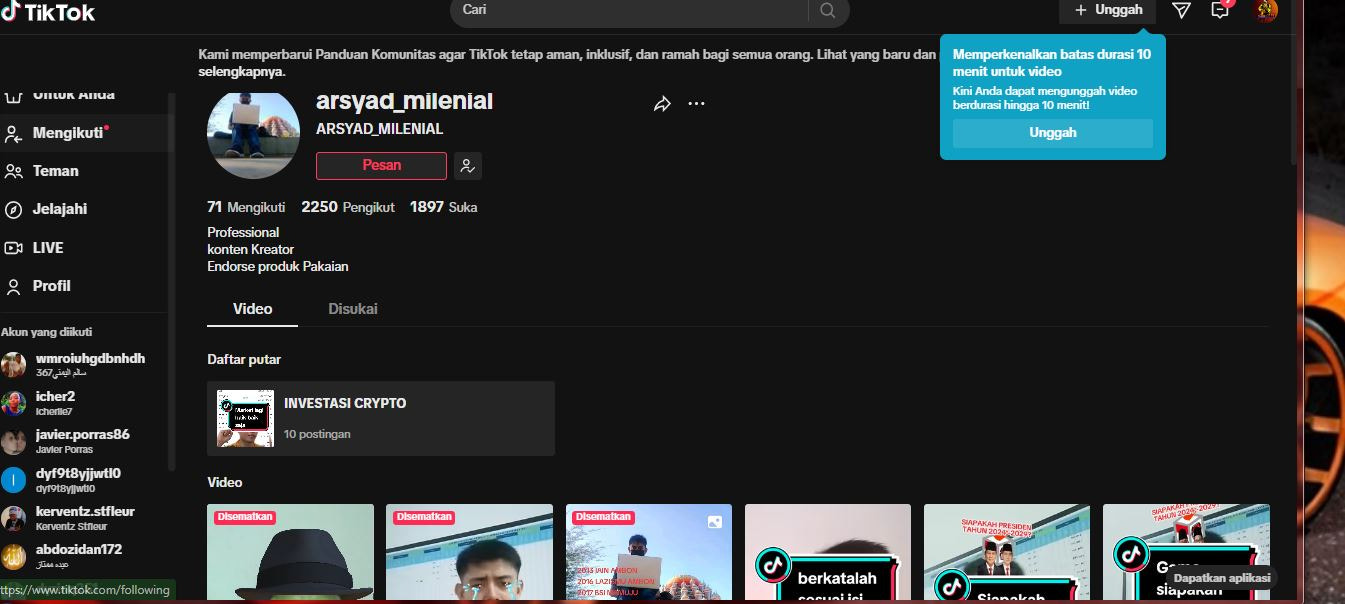1345x604 pixels.
Task: Open messages paper plane icon
Action: 1181,10
